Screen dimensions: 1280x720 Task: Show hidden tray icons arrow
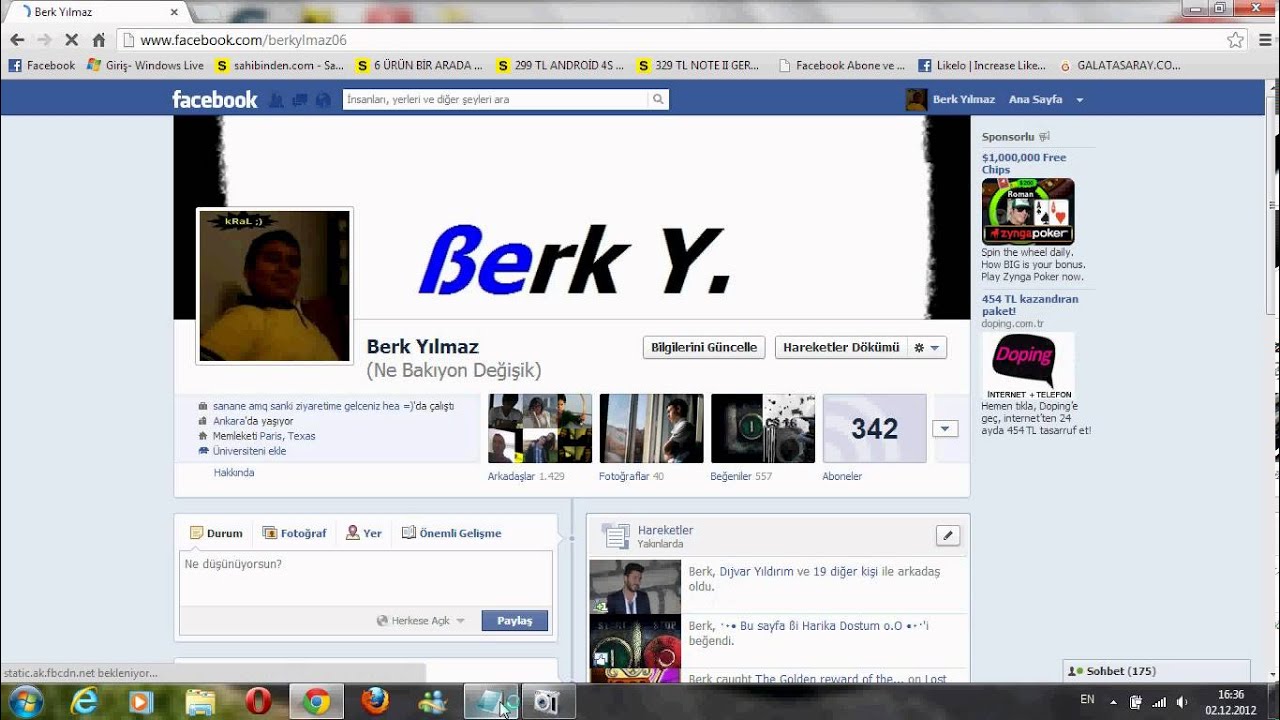coord(1113,701)
